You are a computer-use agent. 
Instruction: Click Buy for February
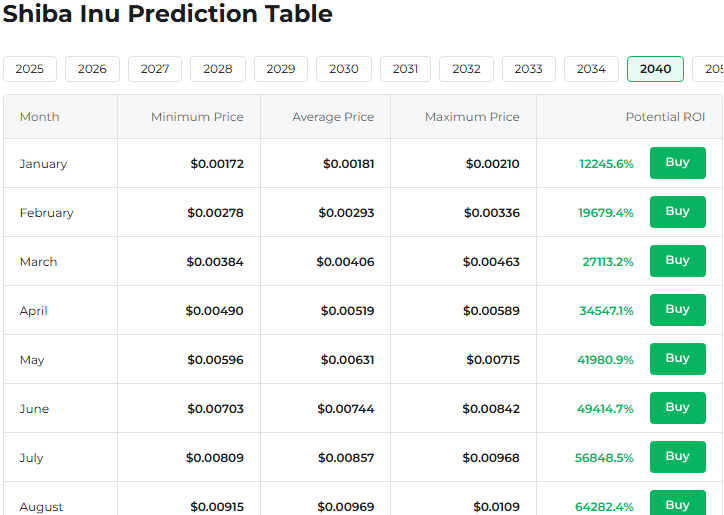(x=677, y=212)
